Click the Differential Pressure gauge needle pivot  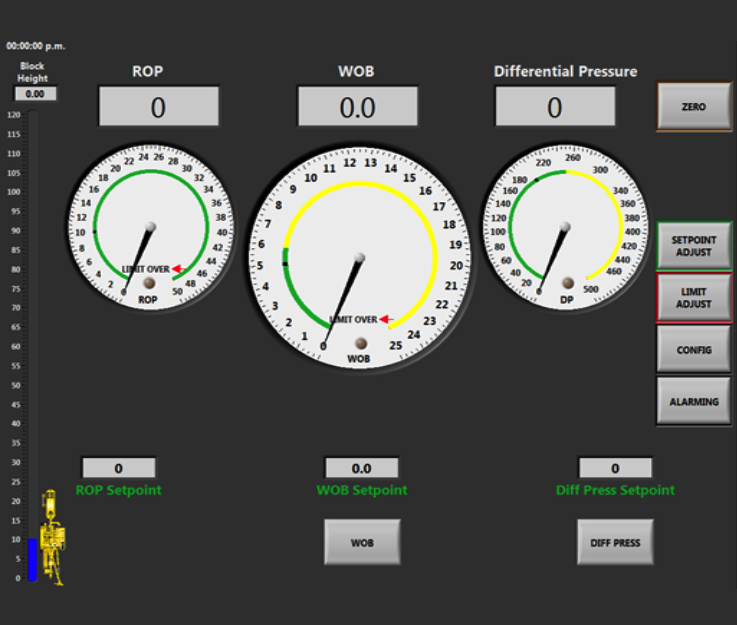(565, 227)
